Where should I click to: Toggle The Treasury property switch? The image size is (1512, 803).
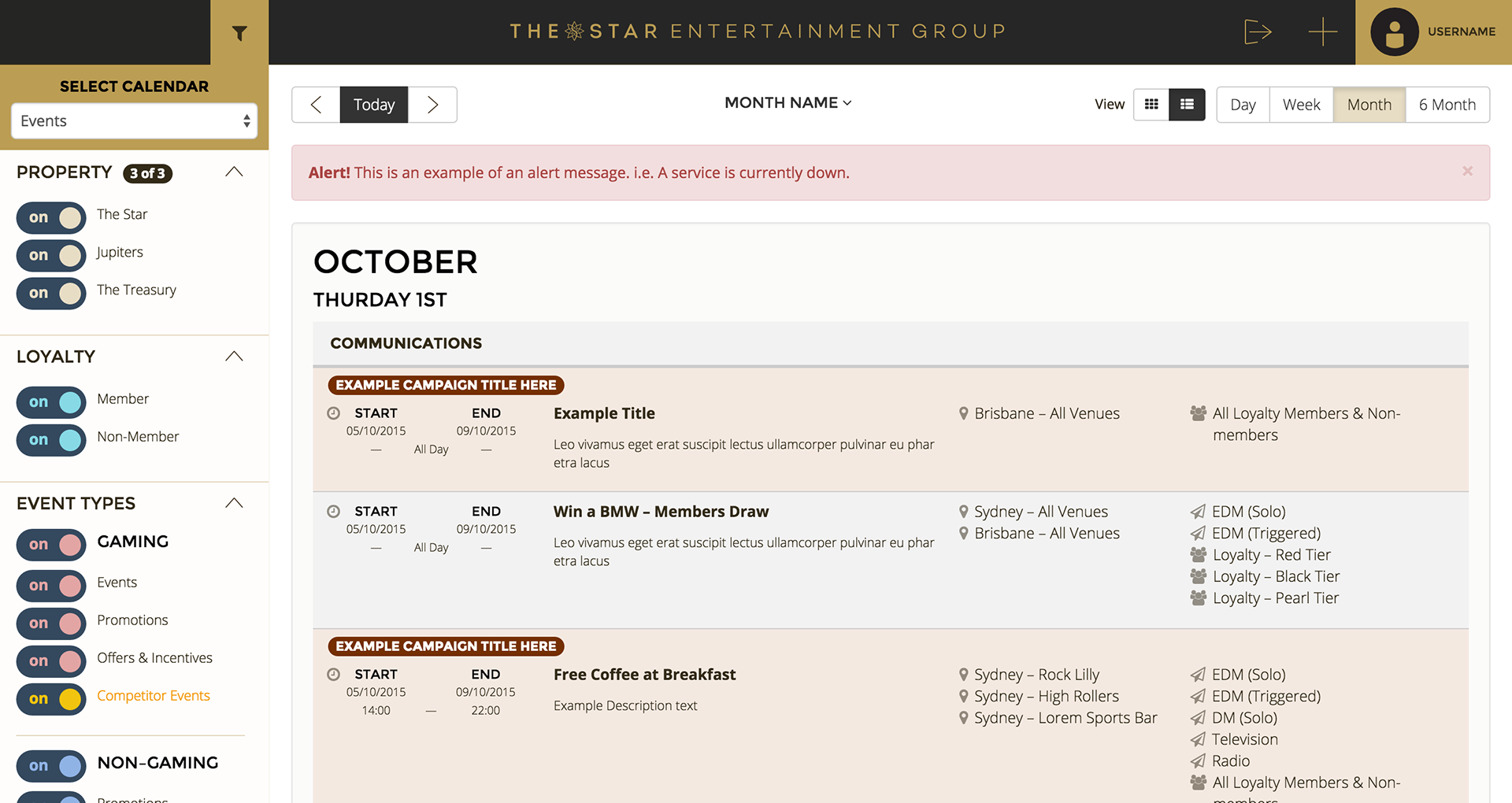[51, 293]
